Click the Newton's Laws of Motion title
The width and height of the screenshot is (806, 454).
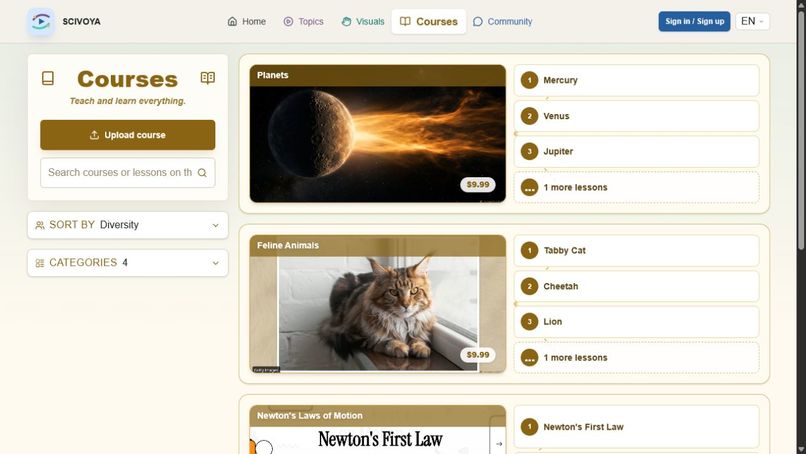[309, 415]
